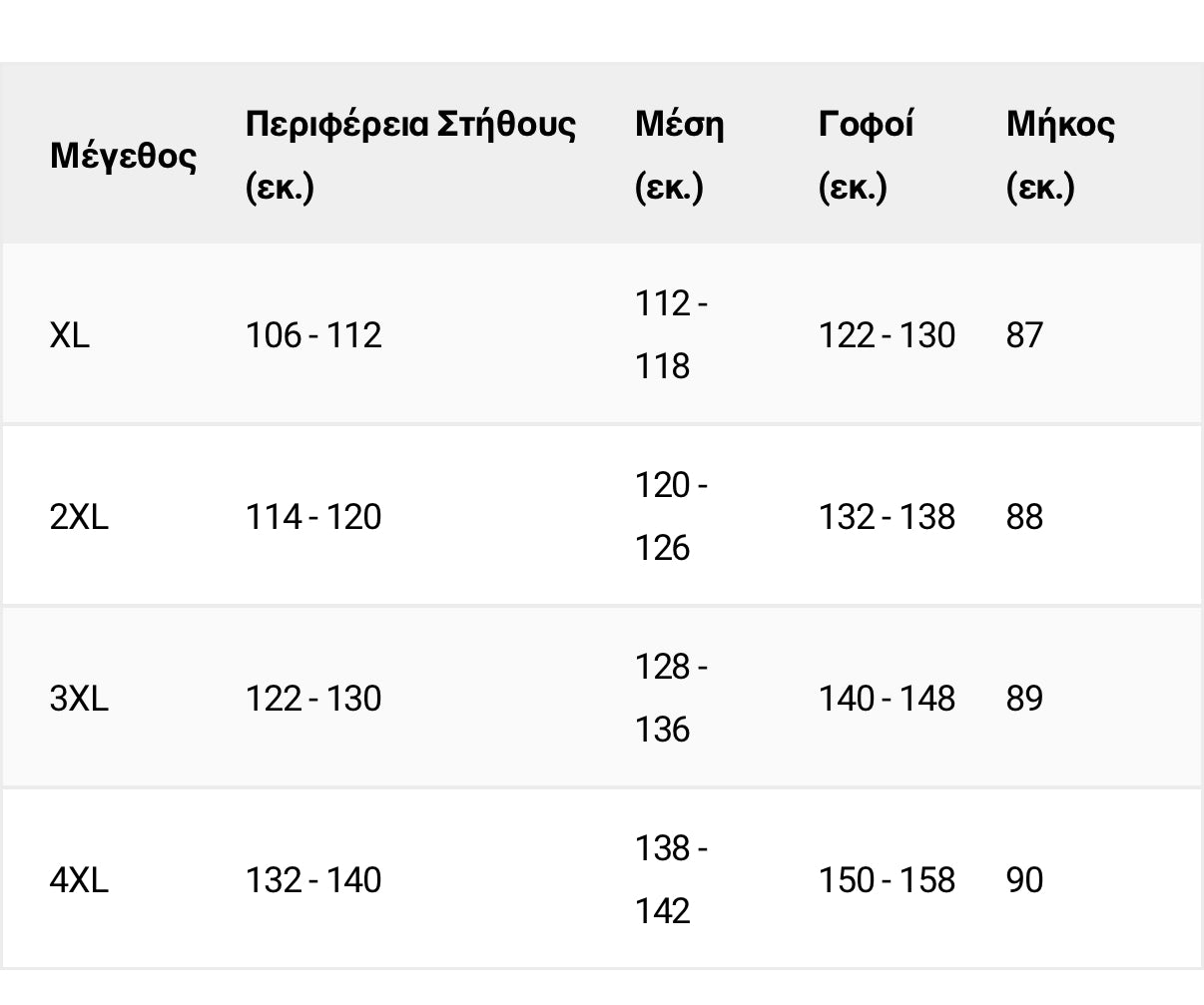
Task: Click chest value 132 - 140
Action: point(313,880)
